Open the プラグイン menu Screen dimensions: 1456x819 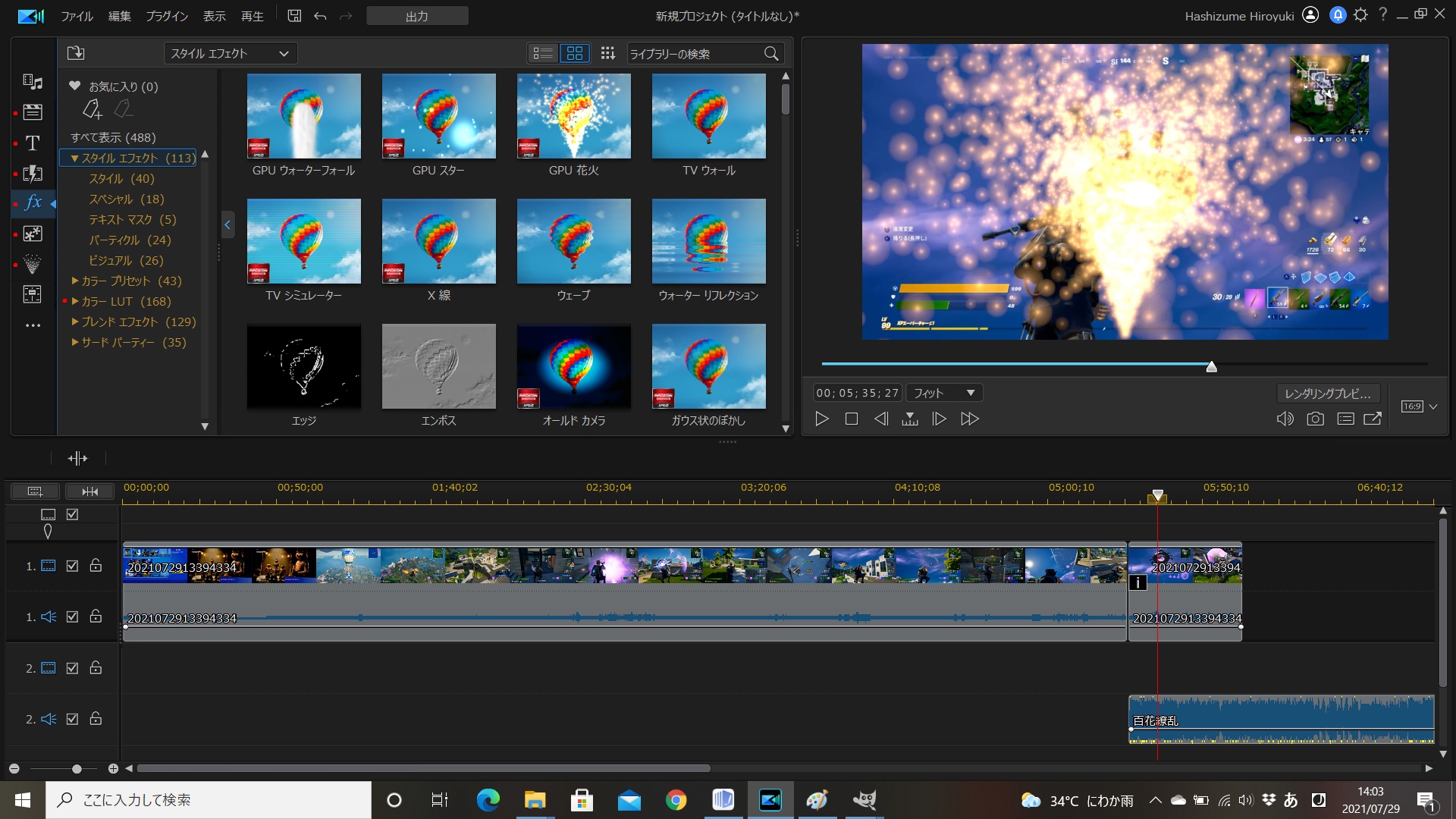(x=166, y=16)
